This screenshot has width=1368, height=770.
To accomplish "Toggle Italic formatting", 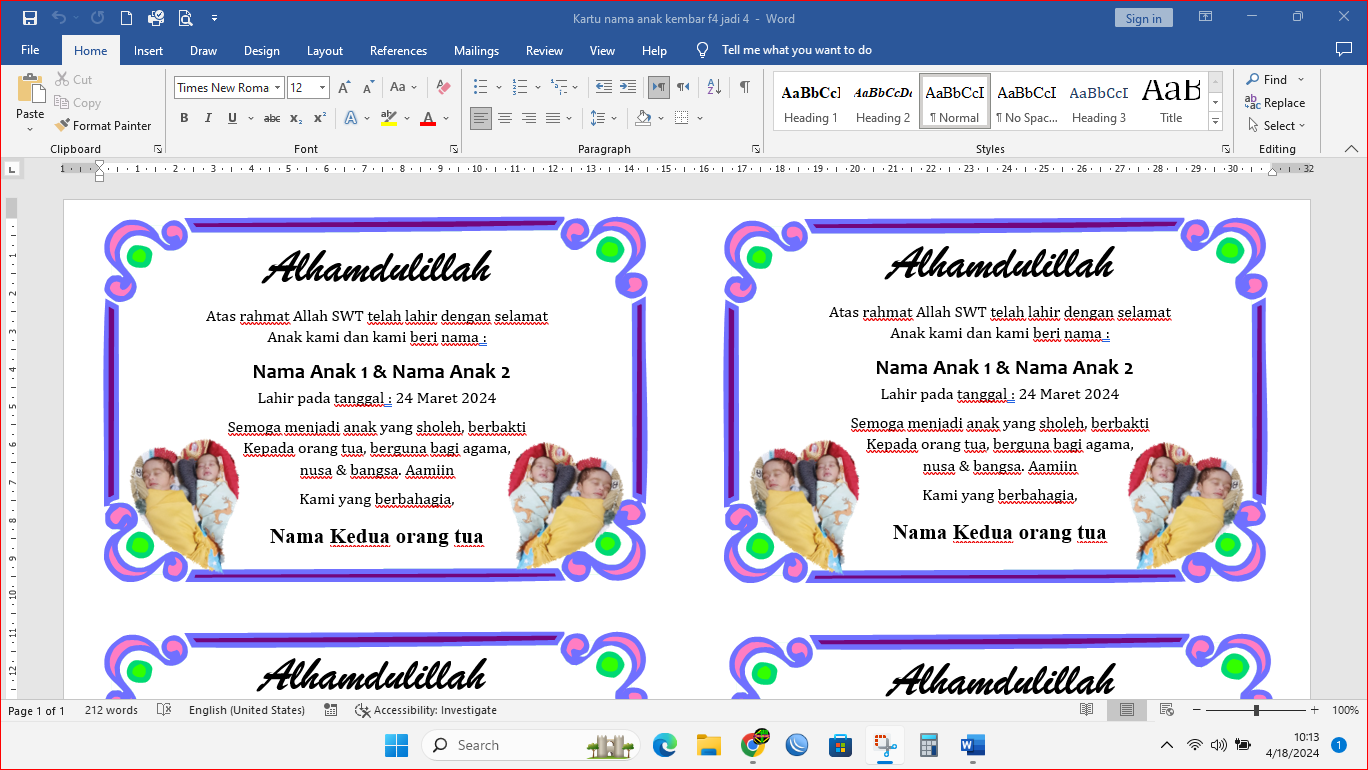I will coord(208,118).
